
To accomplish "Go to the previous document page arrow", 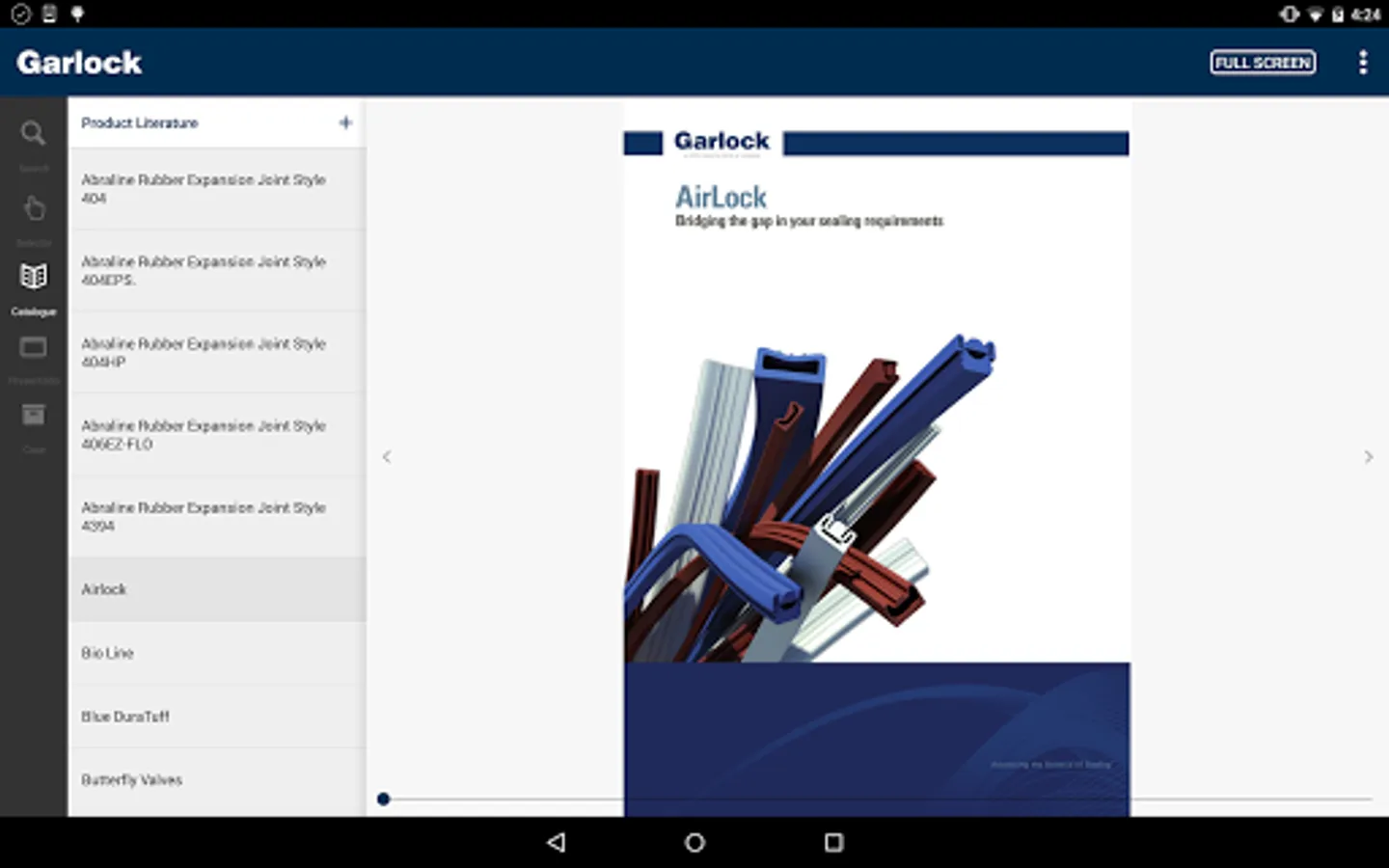I will coord(387,457).
